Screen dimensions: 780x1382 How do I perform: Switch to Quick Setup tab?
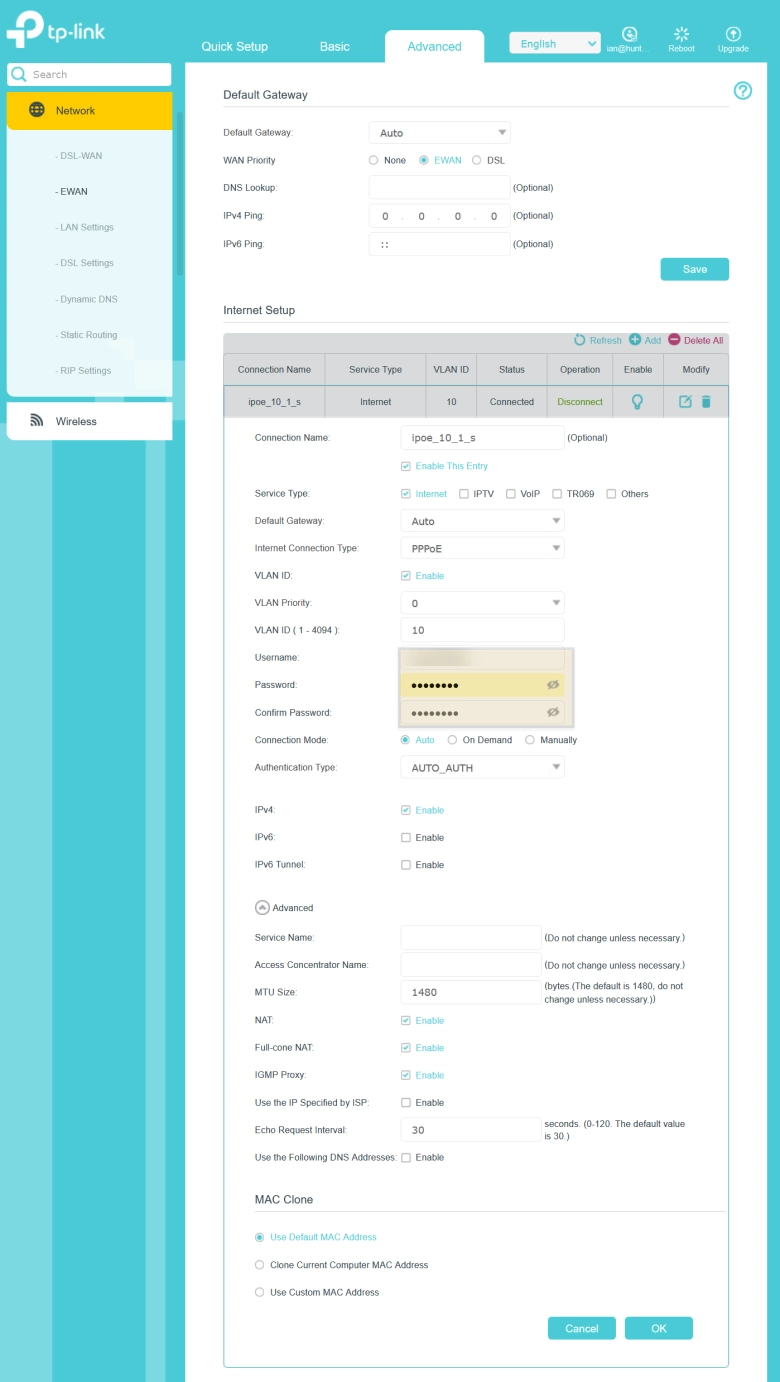click(234, 46)
